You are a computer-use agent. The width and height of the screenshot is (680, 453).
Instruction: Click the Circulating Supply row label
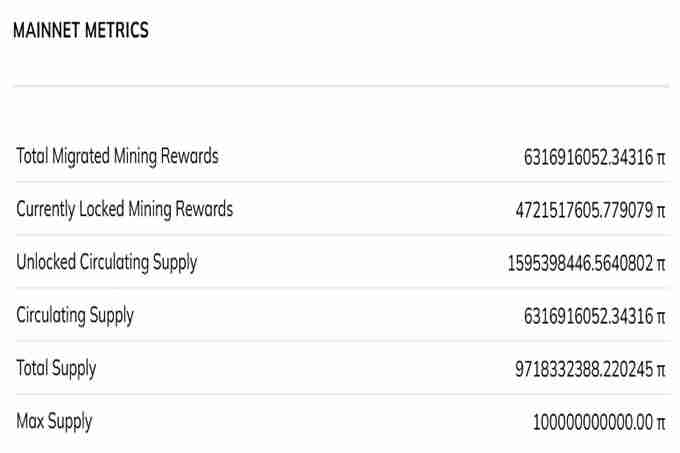(75, 315)
